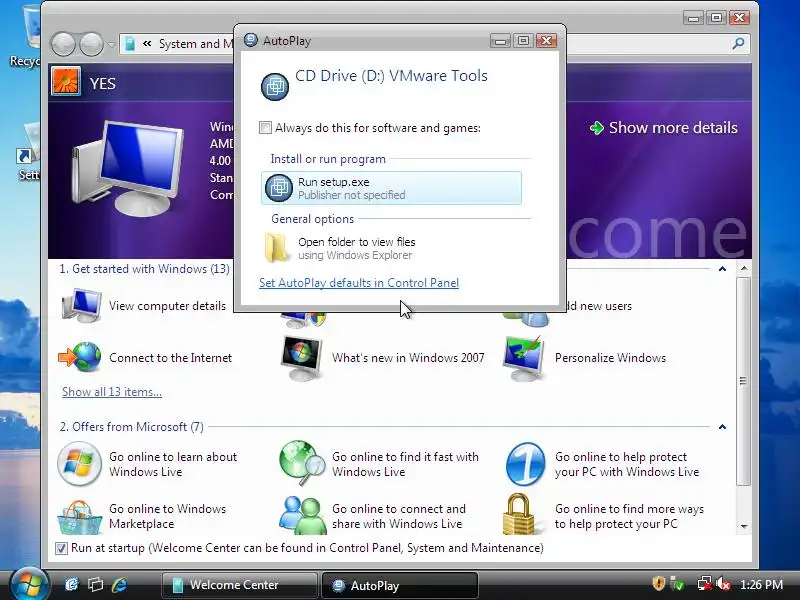Click Connect to the Internet globe icon
800x600 pixels.
coord(80,357)
